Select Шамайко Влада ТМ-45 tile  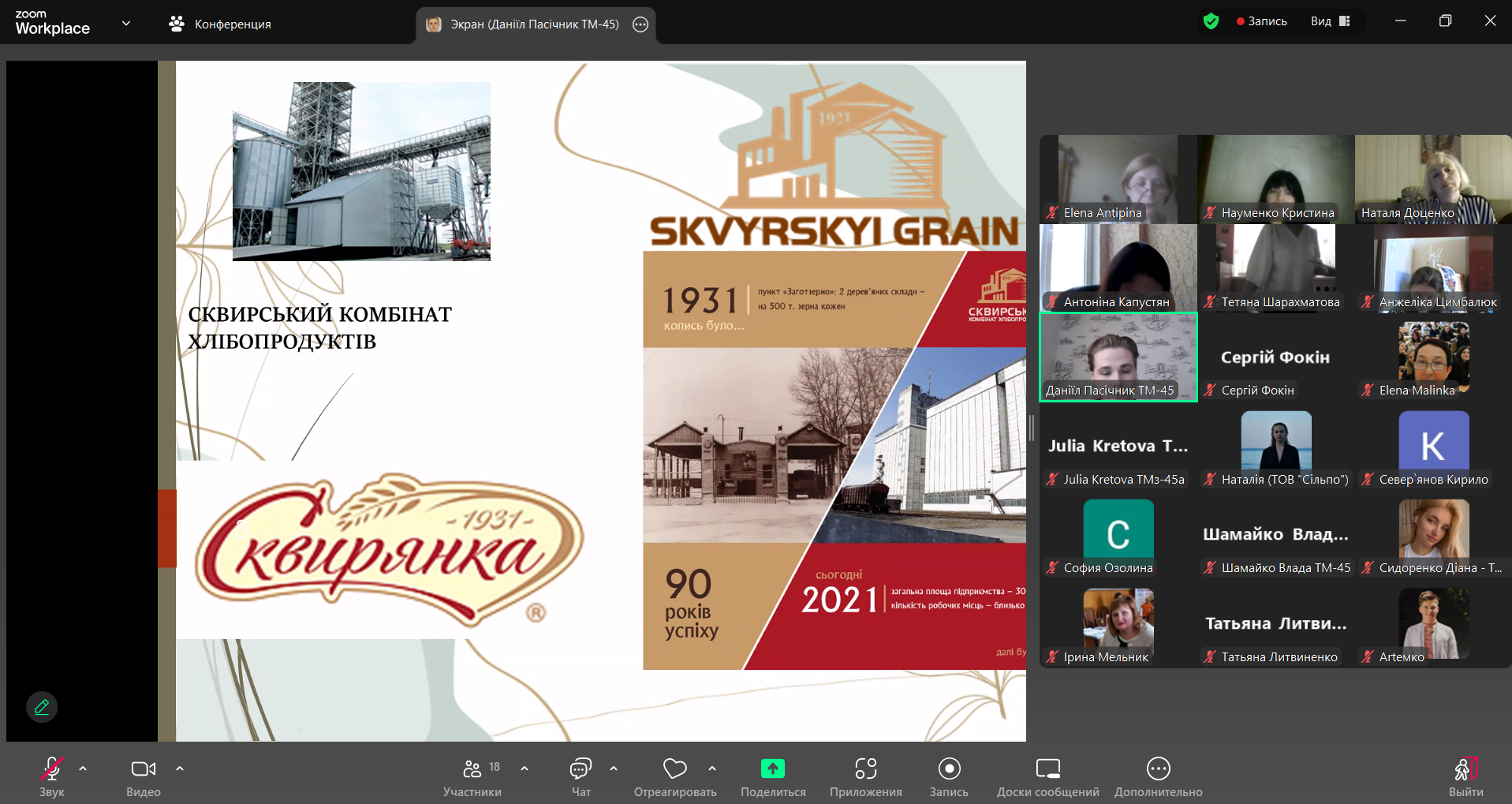1275,535
